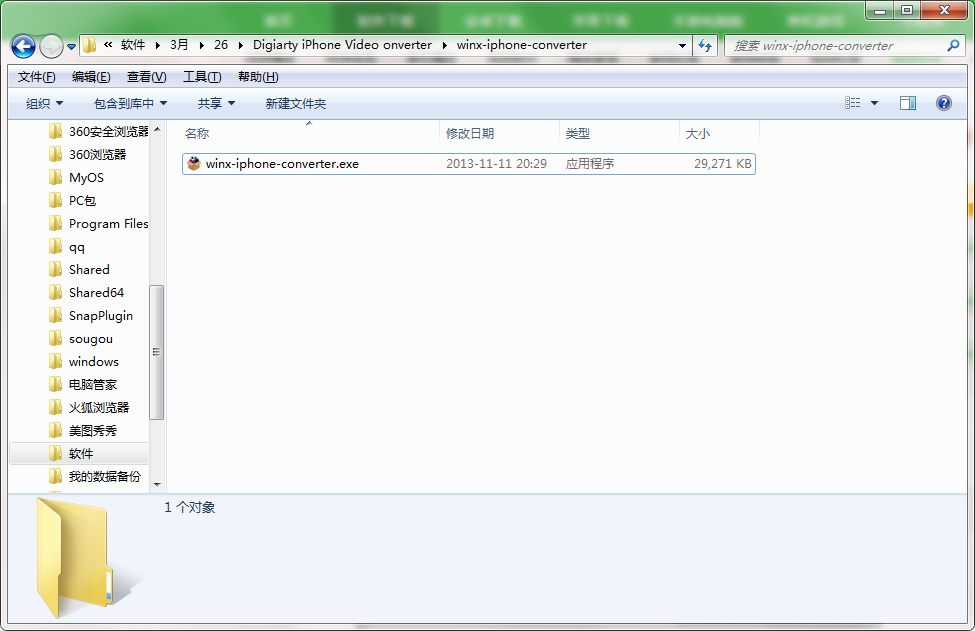Open help with the blue question icon

click(x=943, y=103)
